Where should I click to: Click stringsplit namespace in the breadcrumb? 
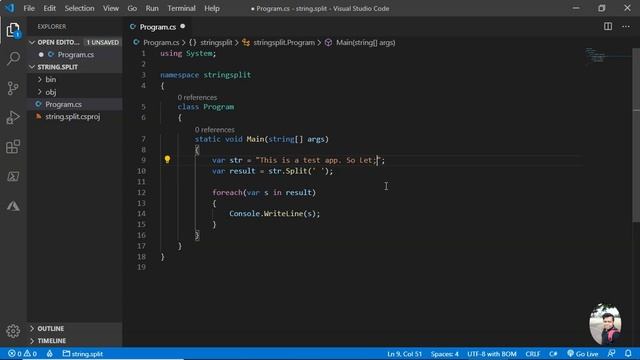pos(216,42)
